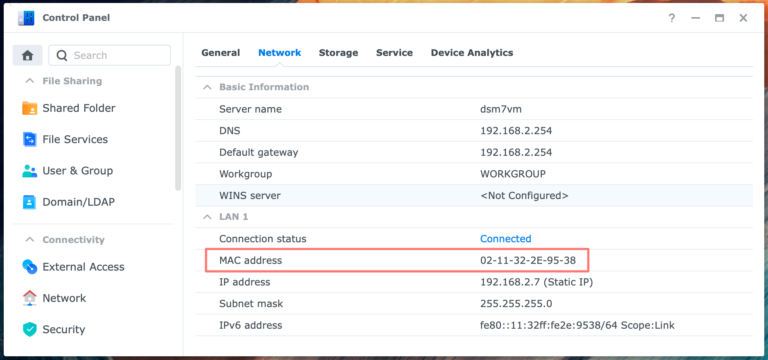Viewport: 768px width, 360px height.
Task: Open User & Group people icon
Action: [29, 171]
